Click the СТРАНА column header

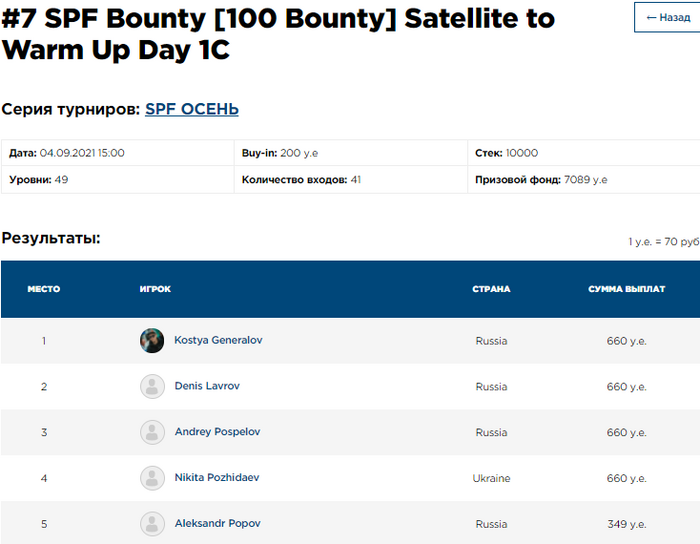click(491, 289)
